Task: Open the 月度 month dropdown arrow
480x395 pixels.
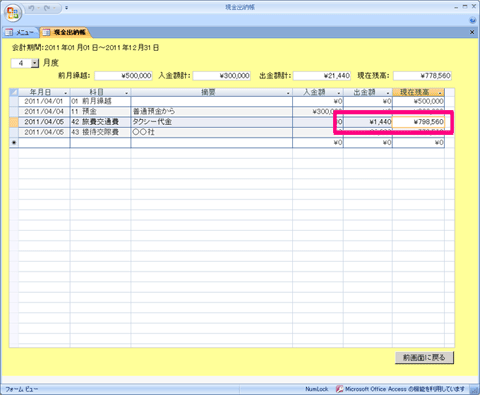Action: pyautogui.click(x=35, y=63)
